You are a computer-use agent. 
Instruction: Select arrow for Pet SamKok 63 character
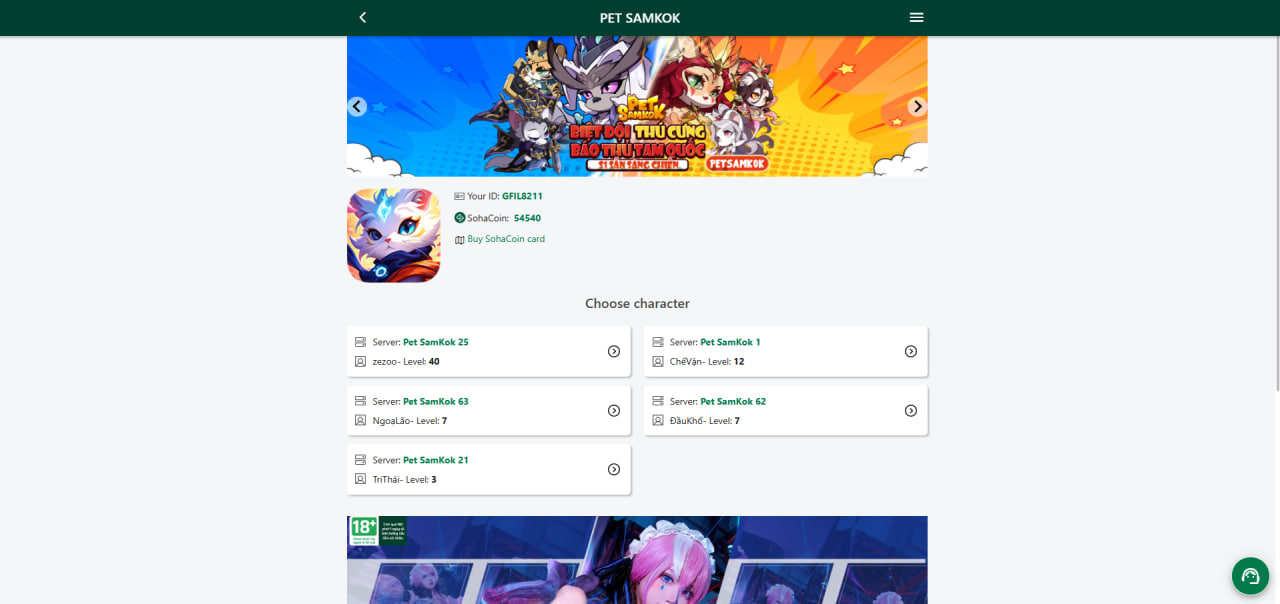tap(614, 411)
